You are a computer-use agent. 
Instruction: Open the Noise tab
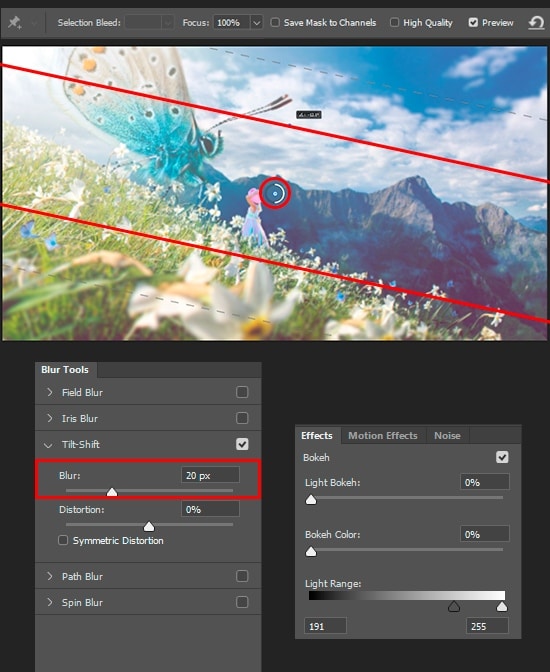[447, 435]
